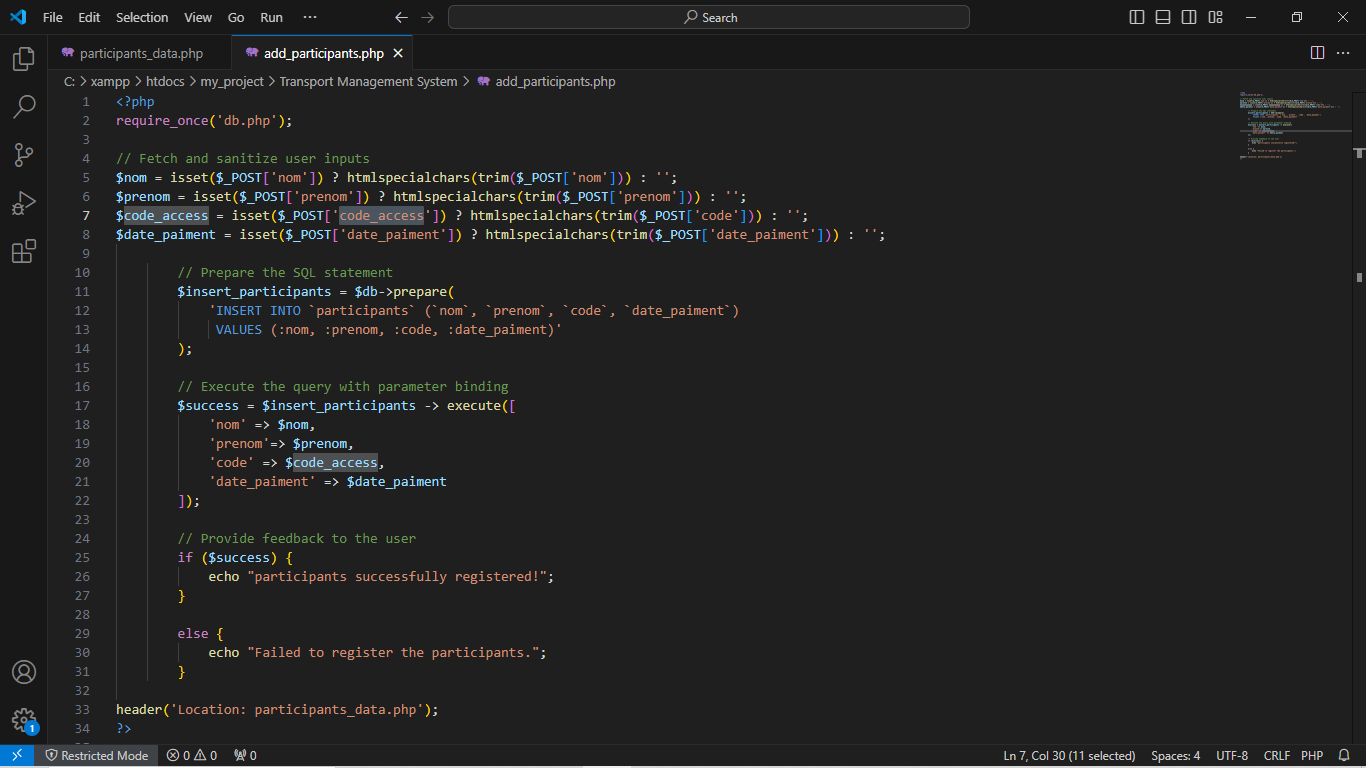The height and width of the screenshot is (768, 1366).
Task: Open the Manage gear icon
Action: click(24, 720)
